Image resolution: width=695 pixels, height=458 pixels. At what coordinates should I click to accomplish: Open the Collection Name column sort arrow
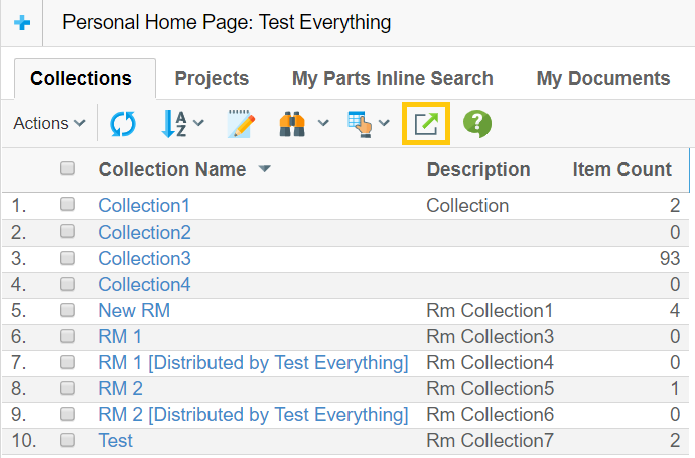[264, 169]
